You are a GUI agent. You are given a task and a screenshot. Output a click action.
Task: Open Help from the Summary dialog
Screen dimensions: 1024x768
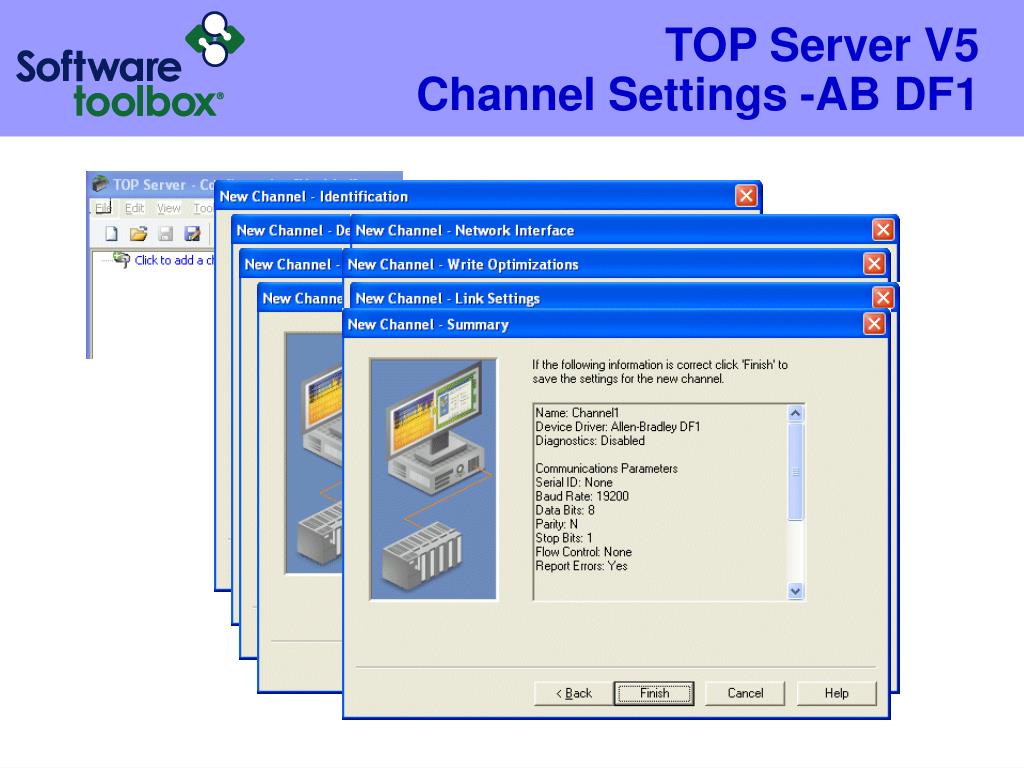coord(837,693)
